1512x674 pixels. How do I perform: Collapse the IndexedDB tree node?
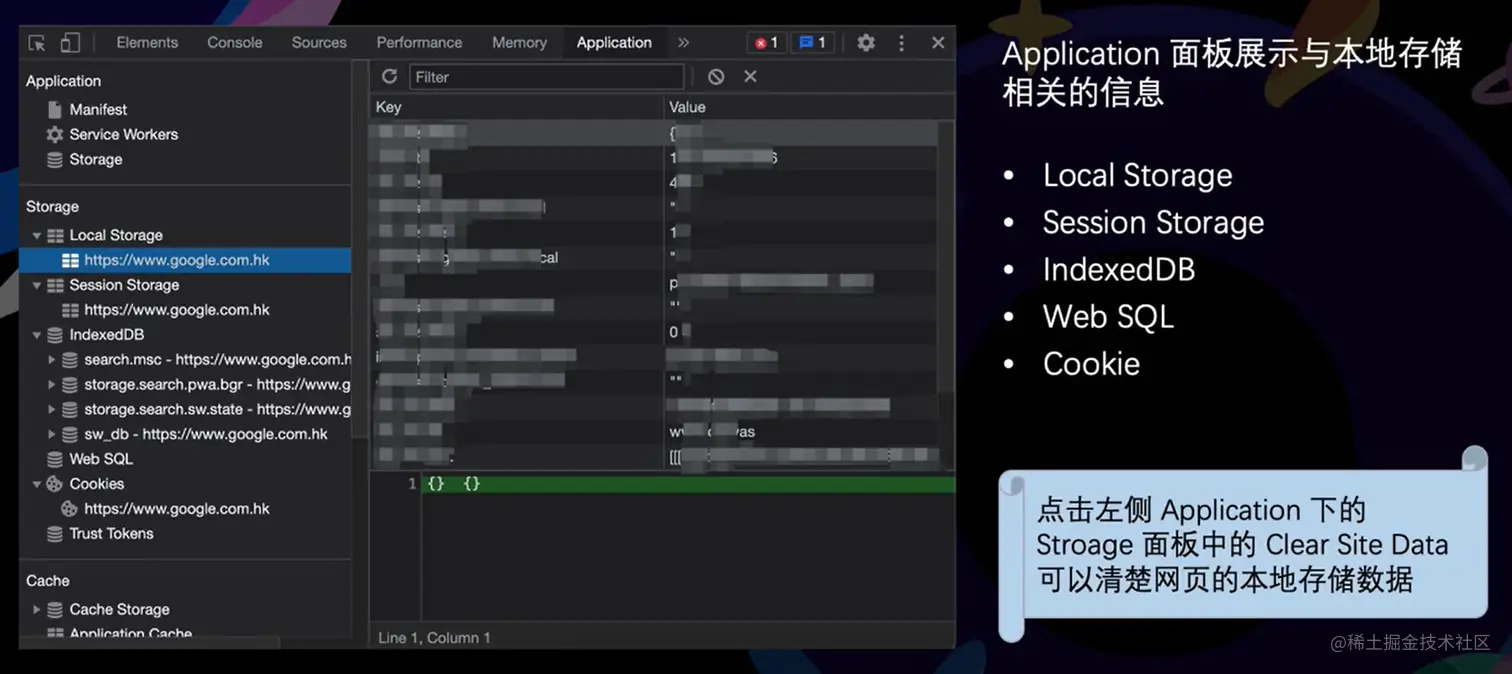tap(37, 336)
